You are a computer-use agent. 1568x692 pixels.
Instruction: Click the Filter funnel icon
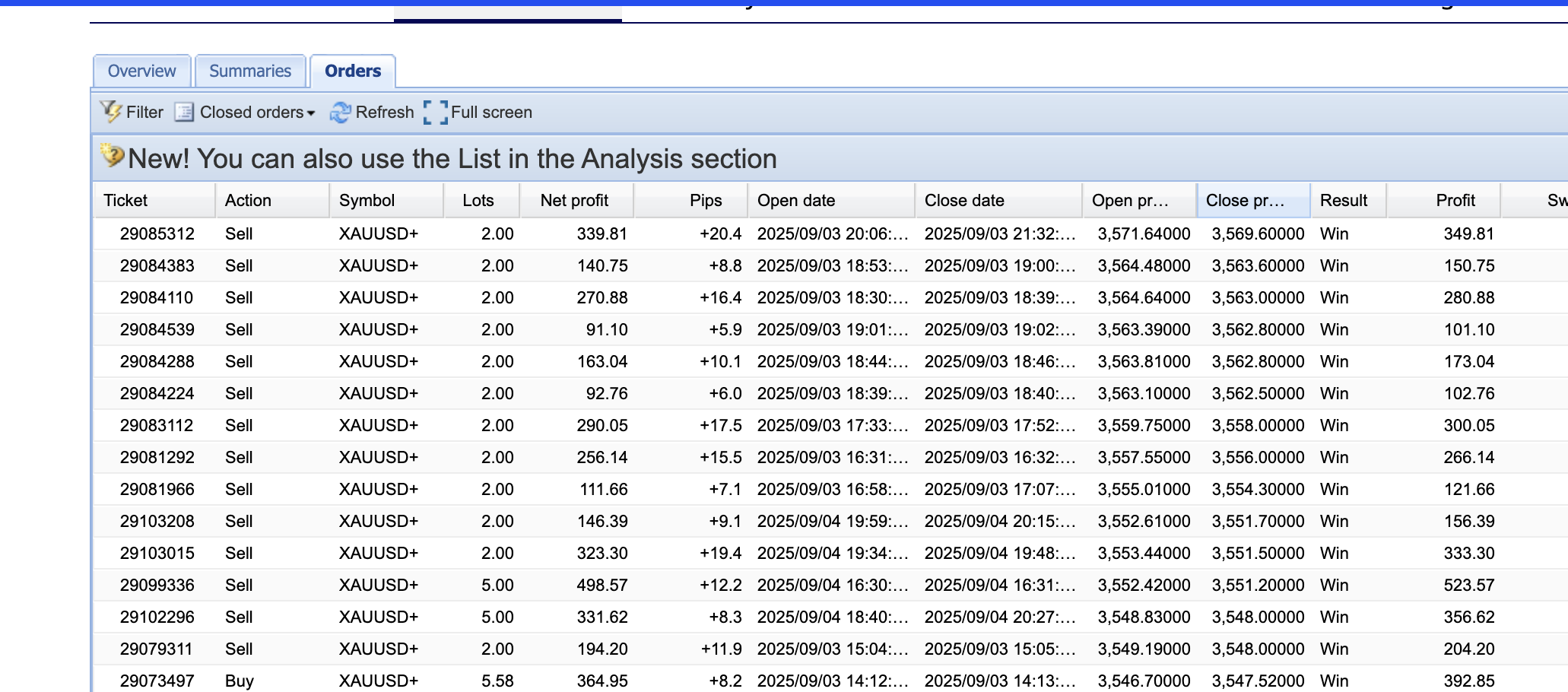pyautogui.click(x=111, y=112)
